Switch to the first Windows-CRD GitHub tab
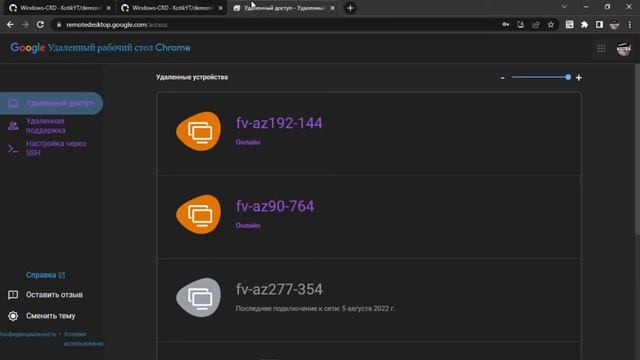Screen dimensions: 640x360 [x=59, y=8]
